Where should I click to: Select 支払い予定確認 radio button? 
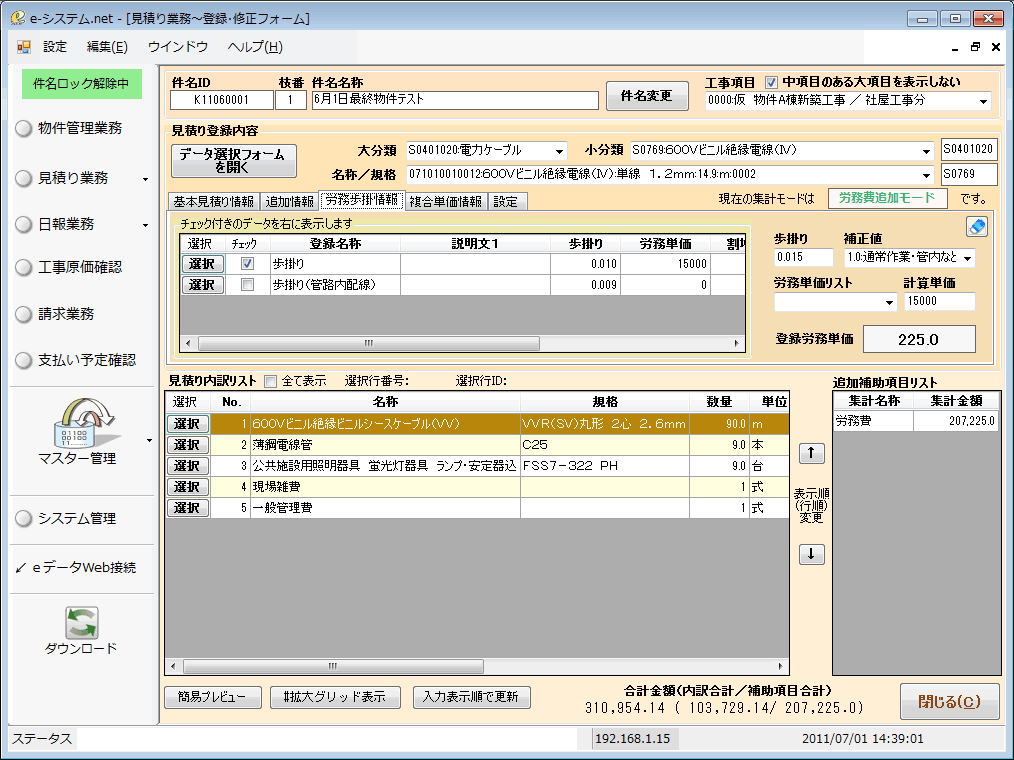[24, 360]
